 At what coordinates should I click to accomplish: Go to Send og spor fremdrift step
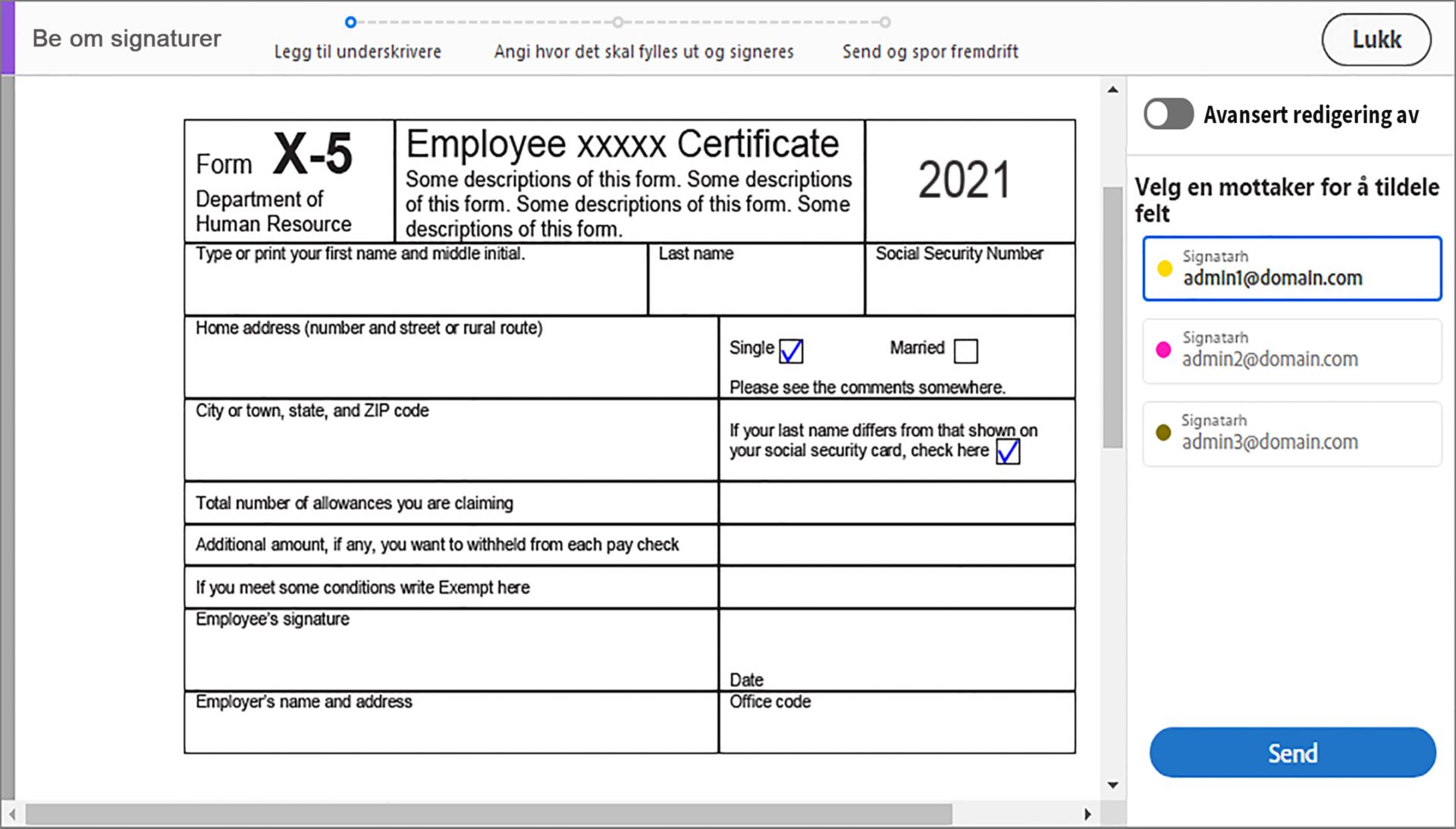point(930,52)
